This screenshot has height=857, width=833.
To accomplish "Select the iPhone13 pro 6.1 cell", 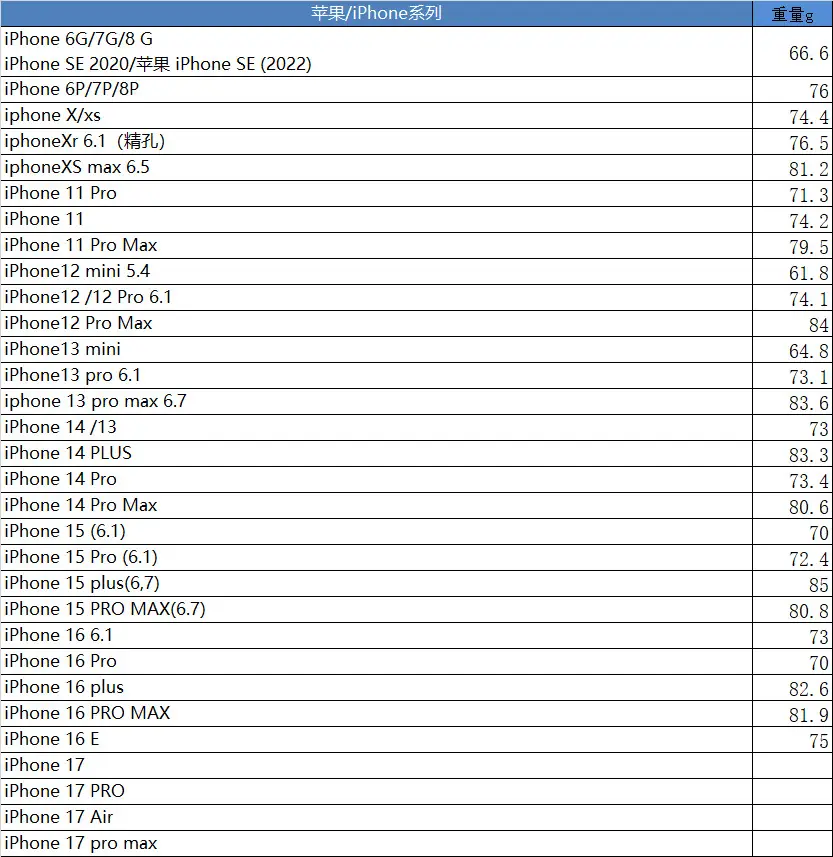I will click(x=376, y=375).
